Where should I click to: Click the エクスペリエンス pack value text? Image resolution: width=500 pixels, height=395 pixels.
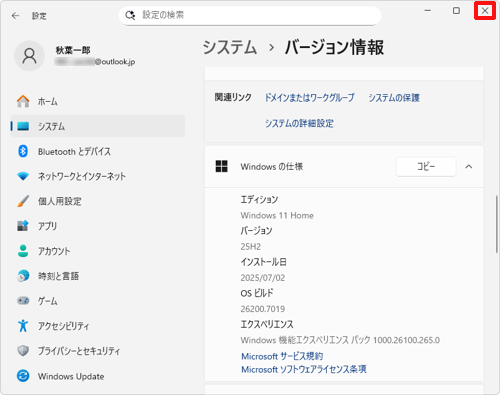click(x=340, y=340)
